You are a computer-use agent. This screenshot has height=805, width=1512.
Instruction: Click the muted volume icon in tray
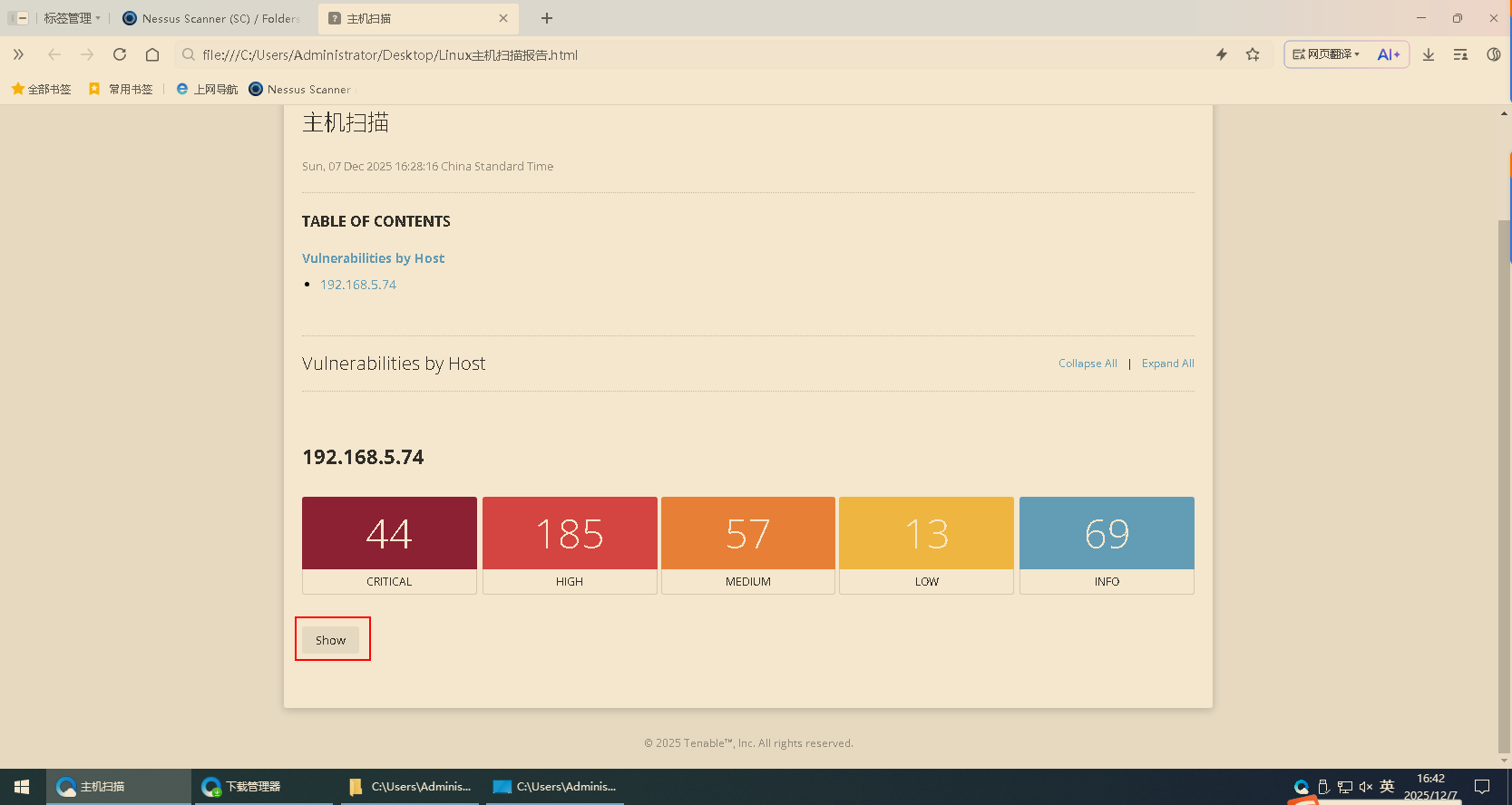tap(1365, 787)
